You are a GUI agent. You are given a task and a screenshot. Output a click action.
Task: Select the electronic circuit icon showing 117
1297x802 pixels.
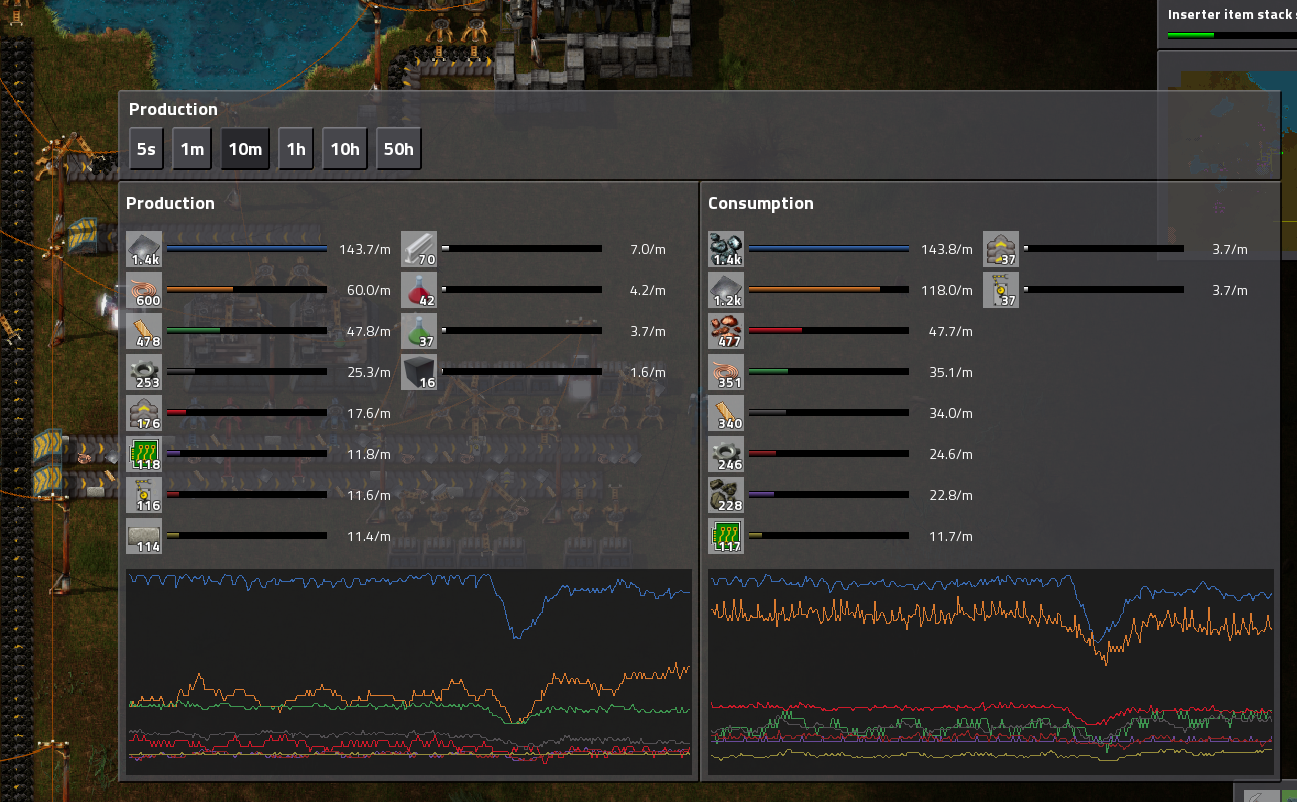[x=726, y=536]
